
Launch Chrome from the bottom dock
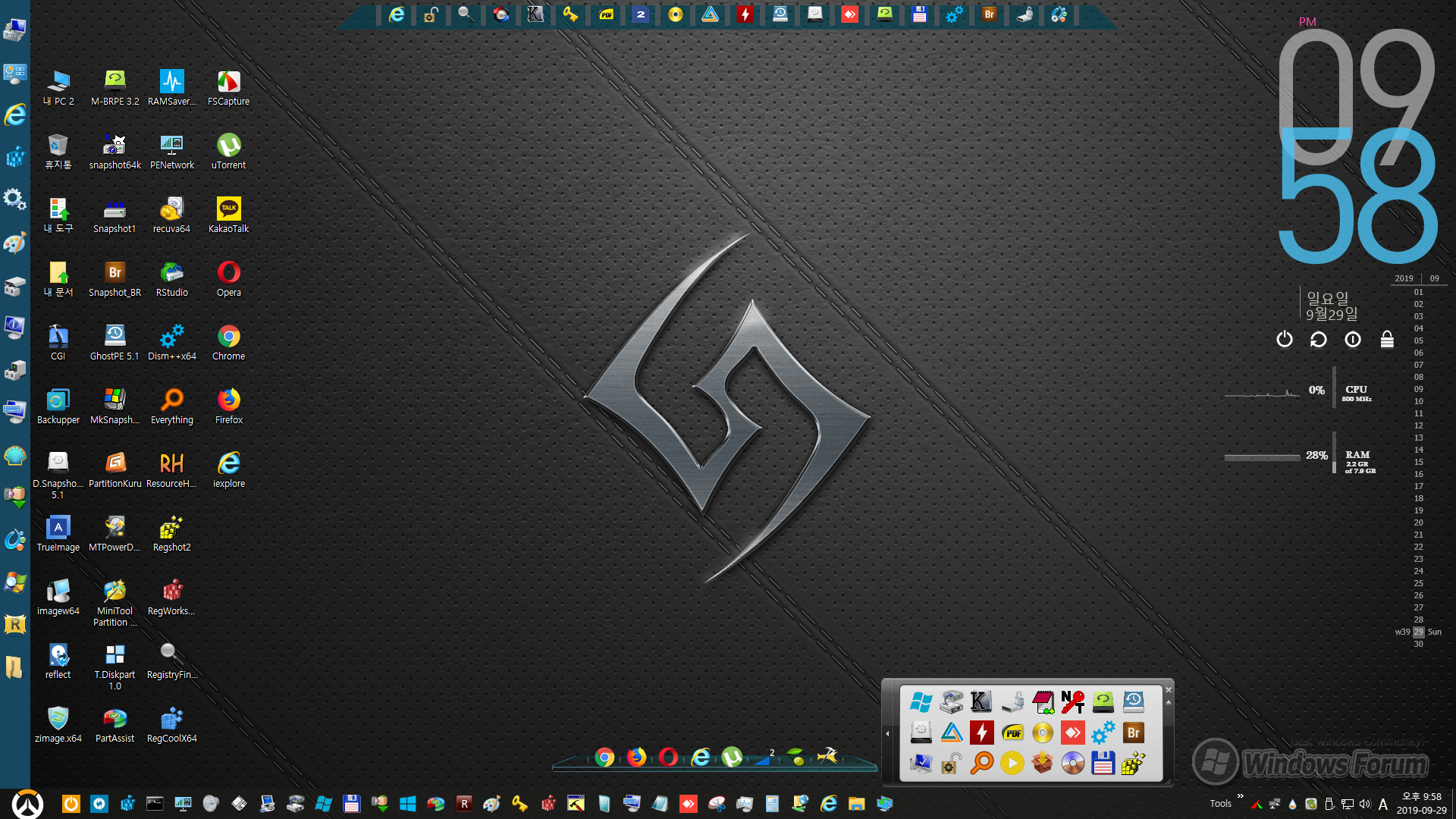(604, 757)
